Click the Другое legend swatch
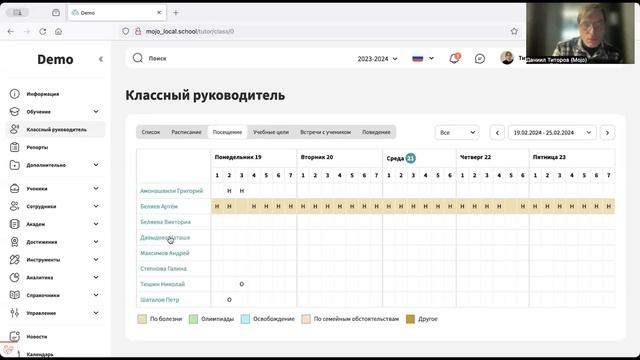640x360 pixels. point(410,319)
